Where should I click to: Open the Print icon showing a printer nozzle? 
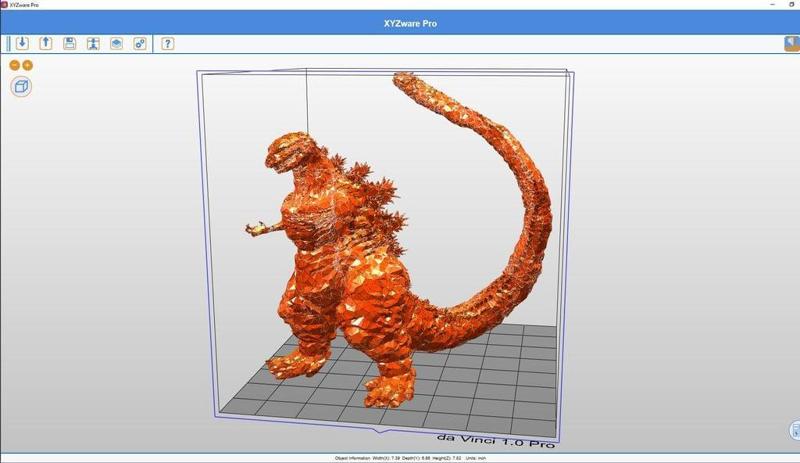click(x=93, y=43)
